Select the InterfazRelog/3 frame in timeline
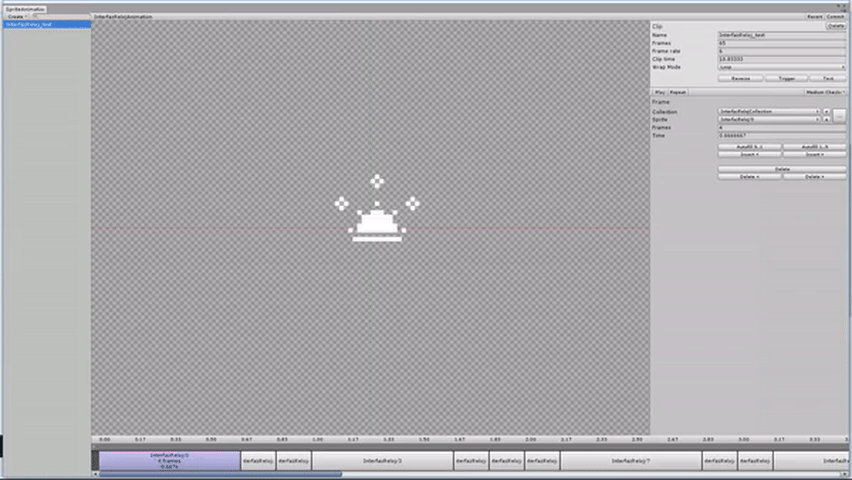The image size is (852, 480). click(x=381, y=461)
